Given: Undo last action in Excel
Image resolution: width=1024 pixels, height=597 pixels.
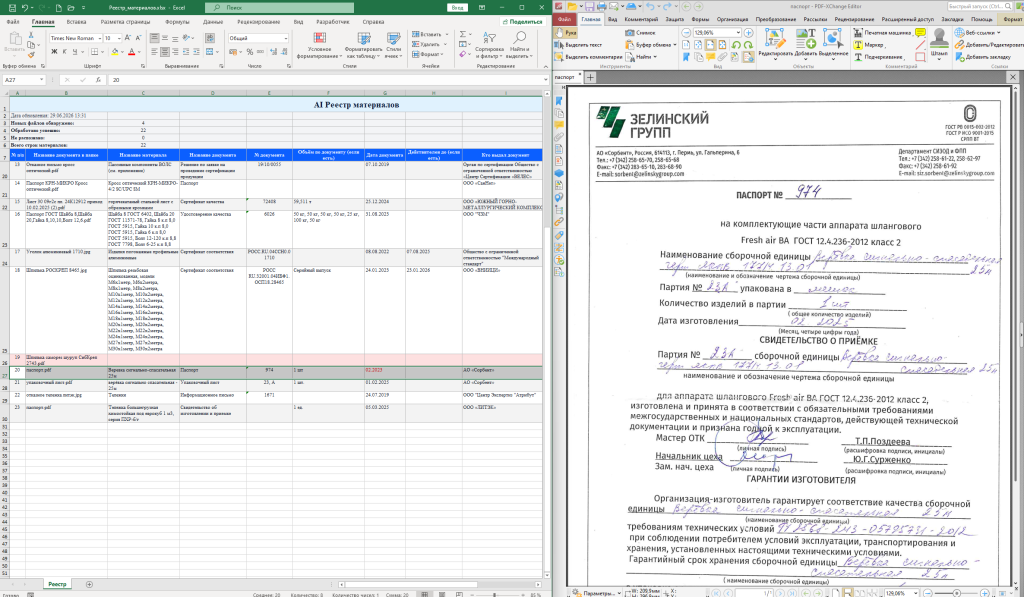Looking at the screenshot, I should [x=25, y=8].
